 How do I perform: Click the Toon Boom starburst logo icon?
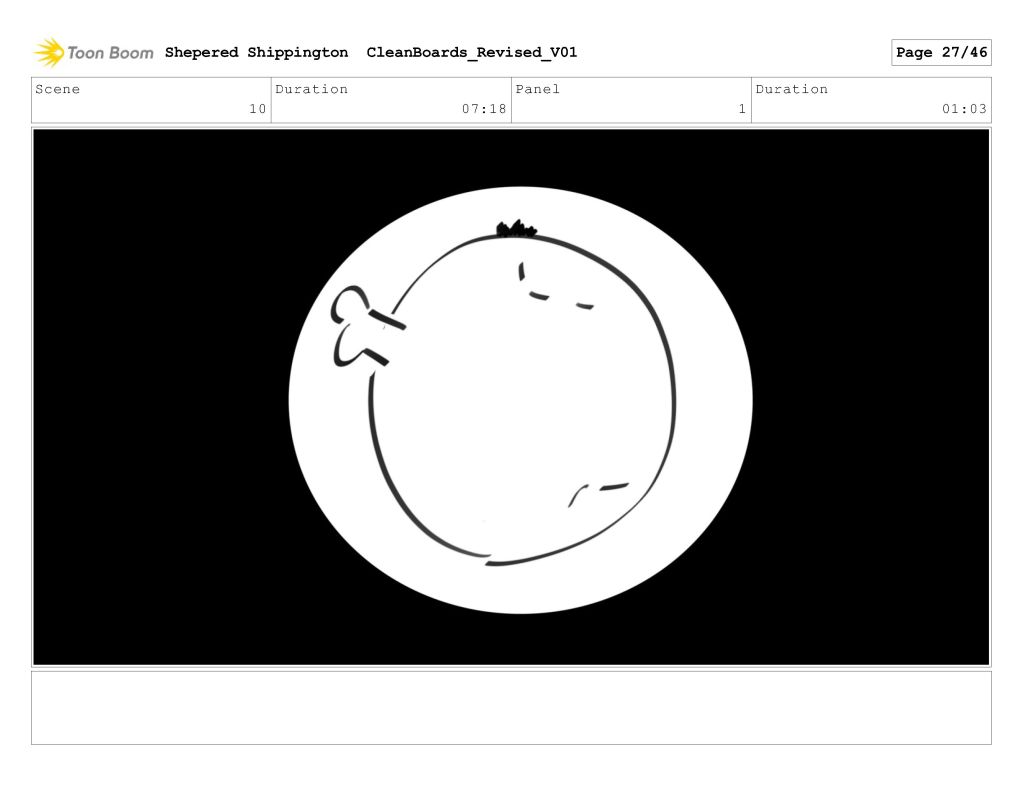(x=48, y=52)
